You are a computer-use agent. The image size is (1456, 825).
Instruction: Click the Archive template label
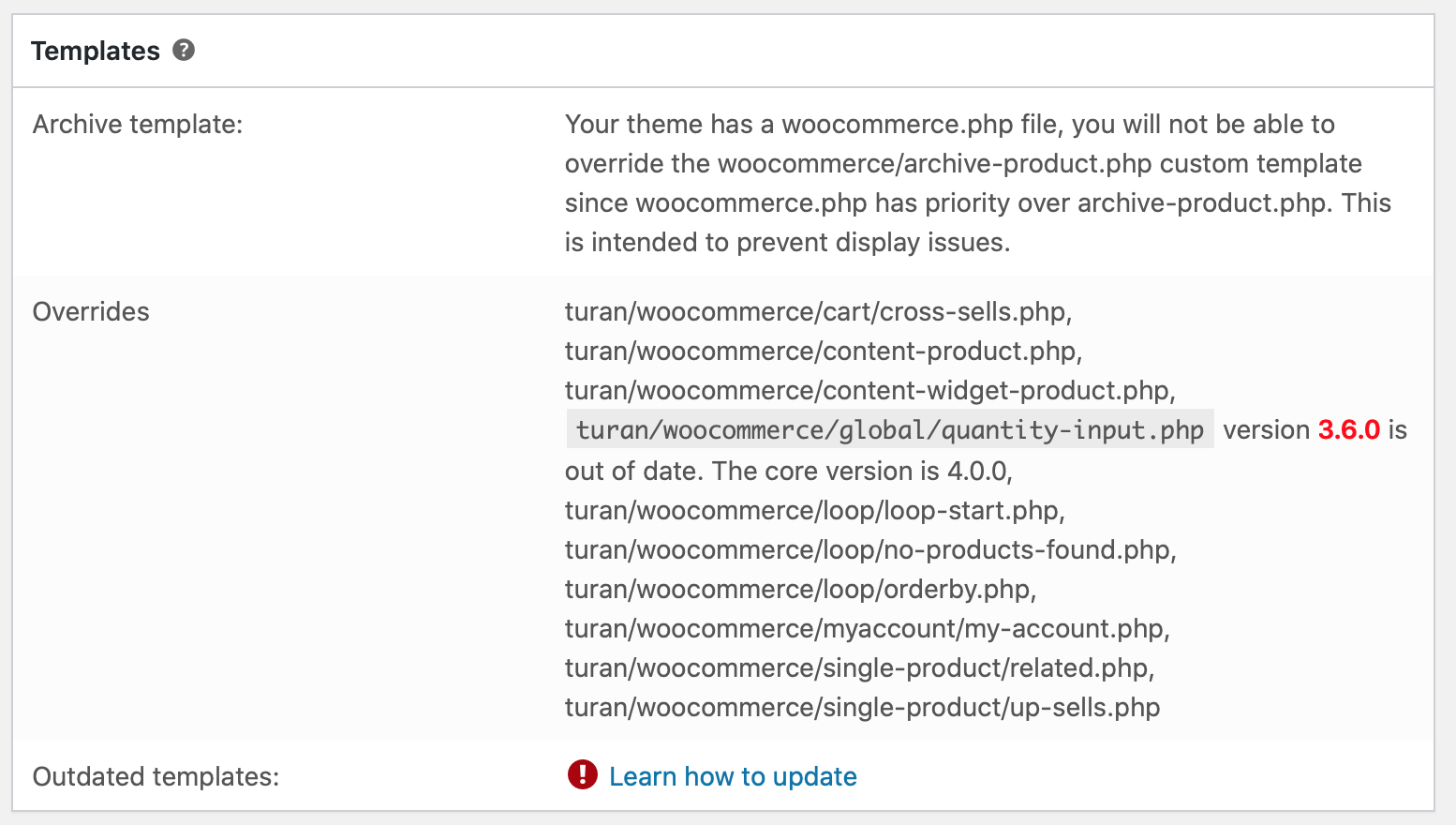138,124
